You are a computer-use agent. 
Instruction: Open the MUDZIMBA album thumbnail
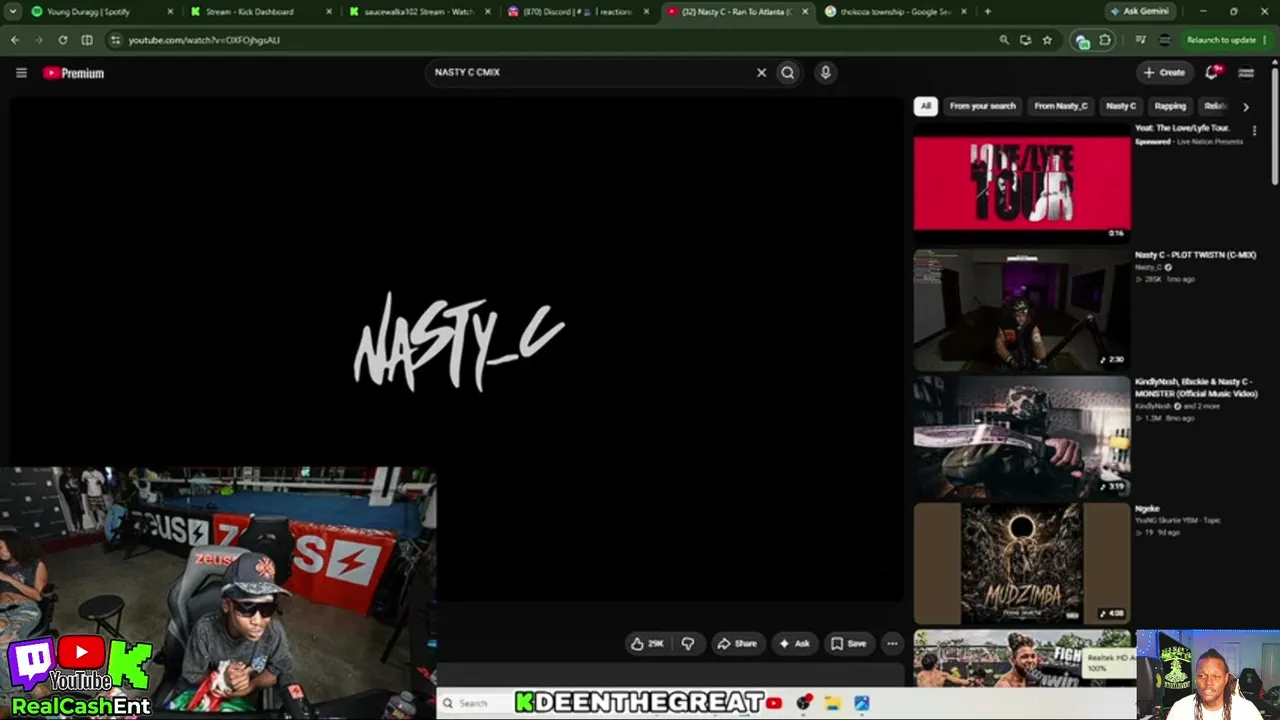1022,564
